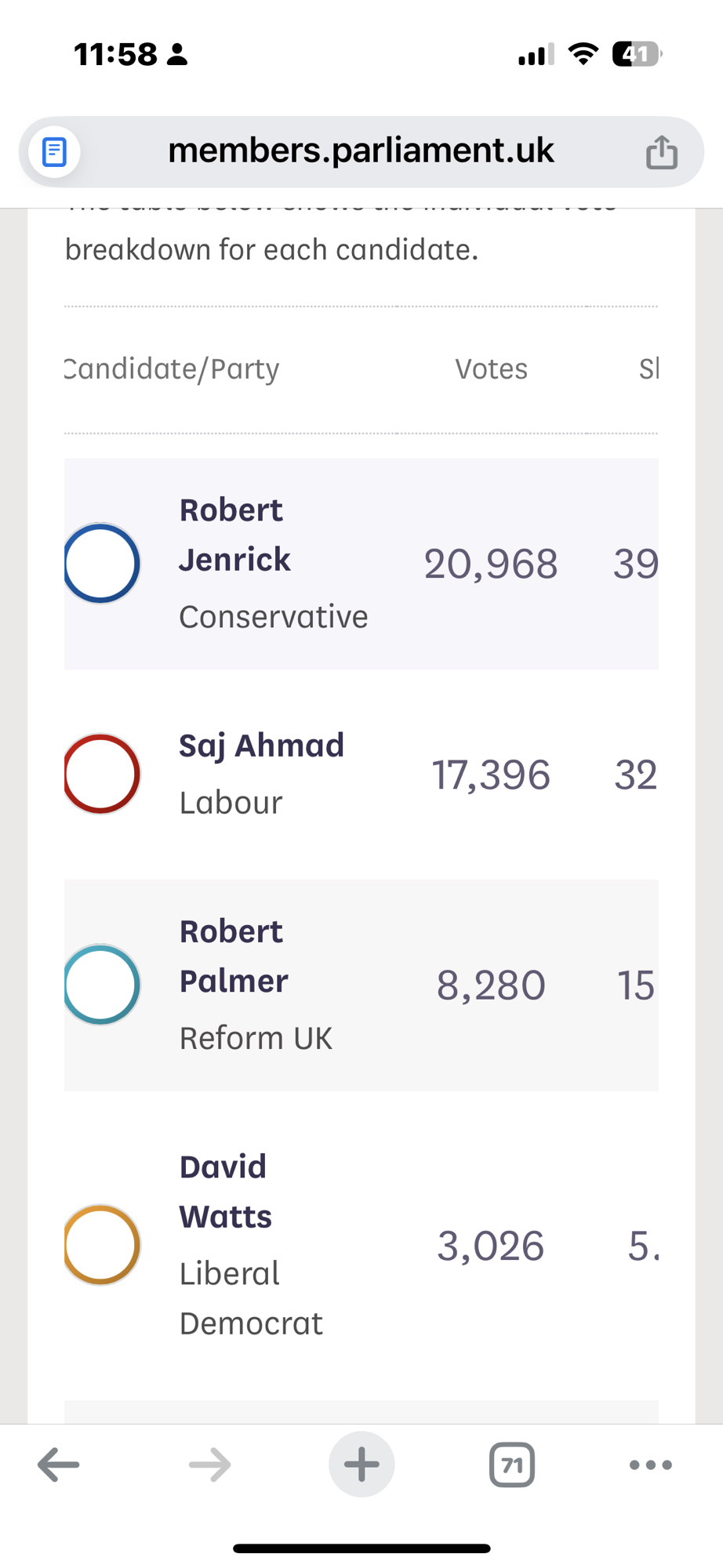Tap the reader mode document icon

tap(54, 151)
